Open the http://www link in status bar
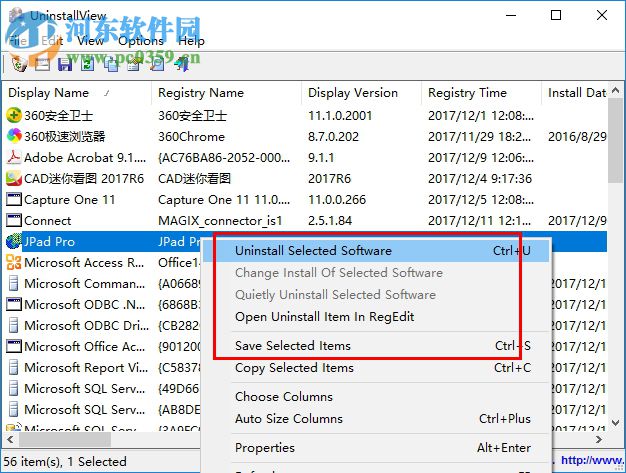The width and height of the screenshot is (626, 473). click(x=592, y=461)
